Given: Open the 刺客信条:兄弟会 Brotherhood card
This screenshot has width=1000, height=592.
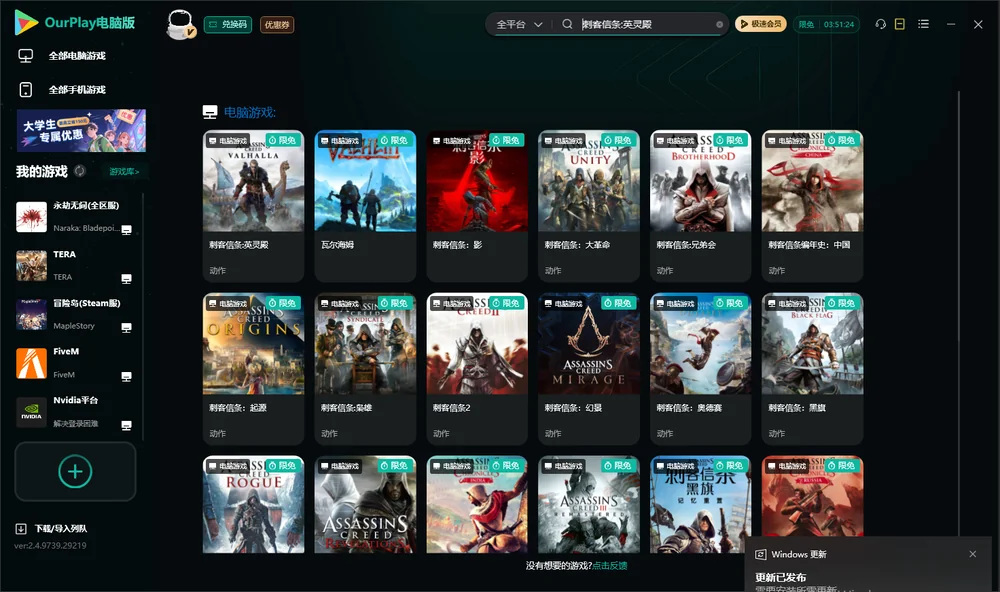Looking at the screenshot, I should 700,205.
